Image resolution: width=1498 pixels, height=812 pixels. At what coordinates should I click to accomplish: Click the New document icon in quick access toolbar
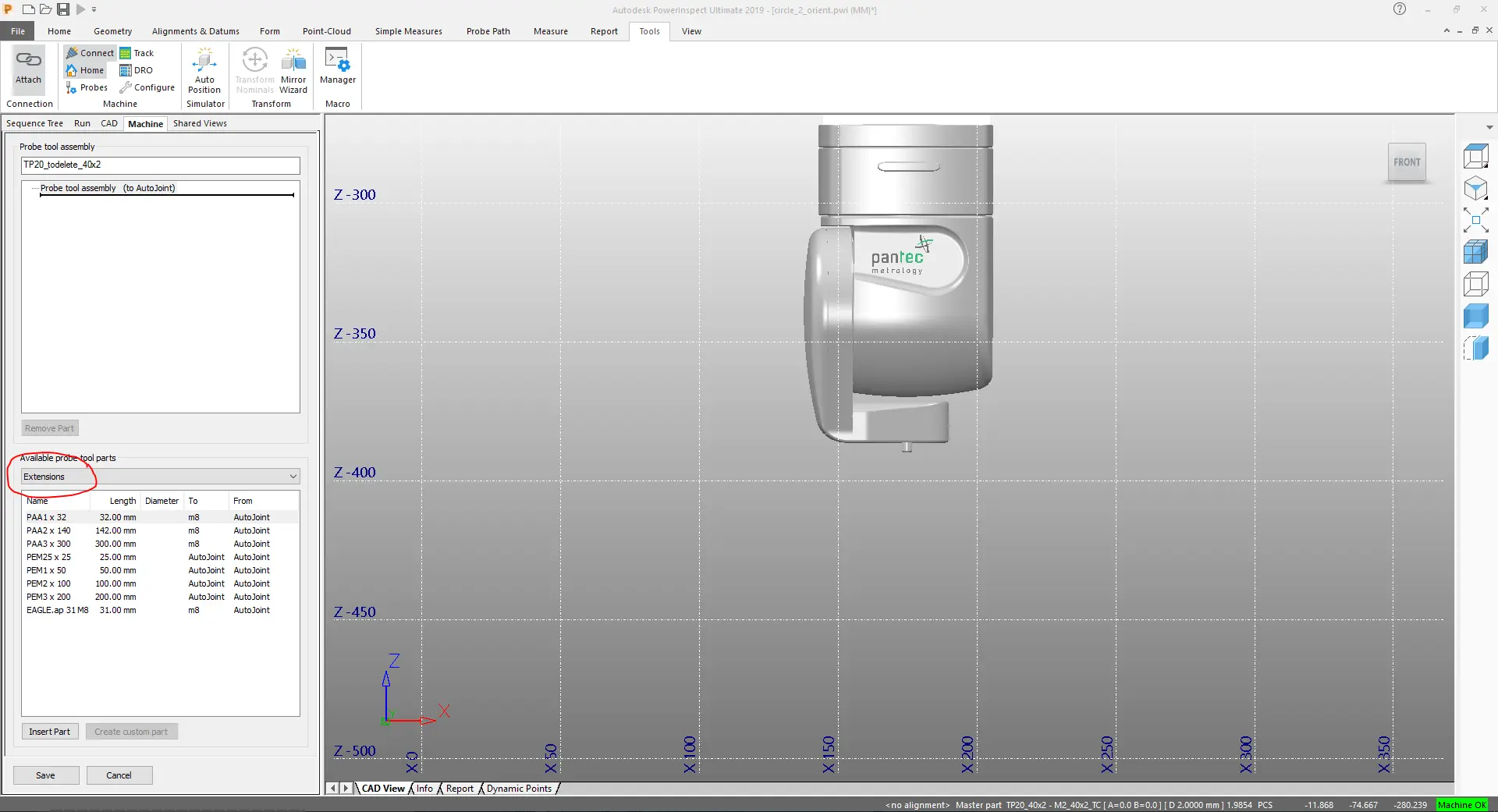click(29, 9)
